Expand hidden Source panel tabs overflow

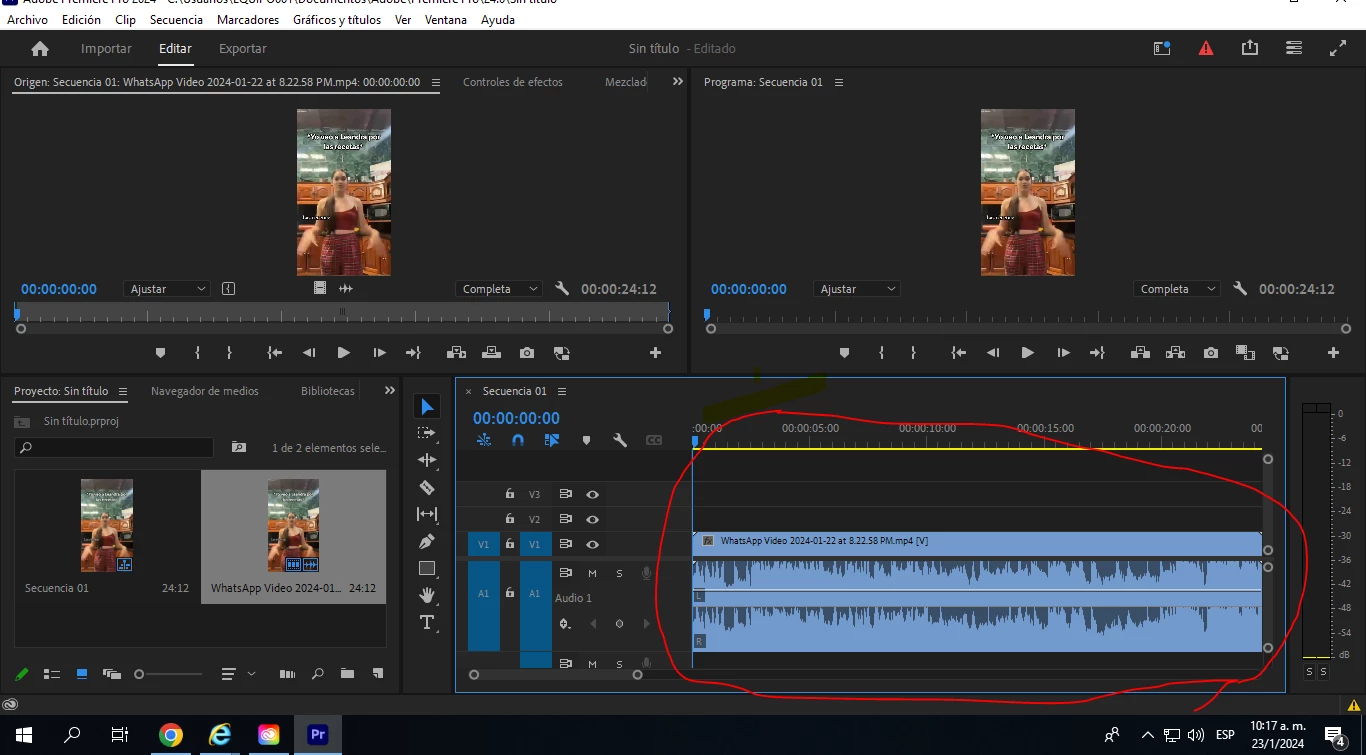678,82
